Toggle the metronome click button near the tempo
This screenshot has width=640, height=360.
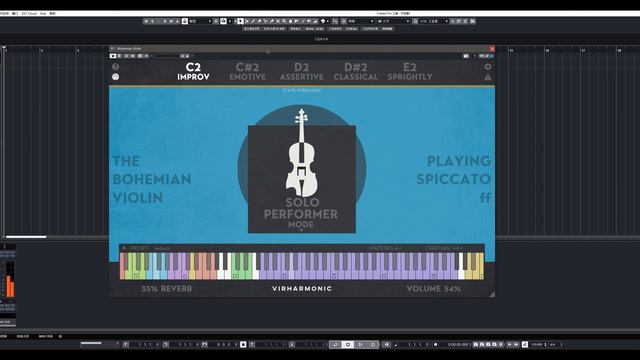(525, 344)
